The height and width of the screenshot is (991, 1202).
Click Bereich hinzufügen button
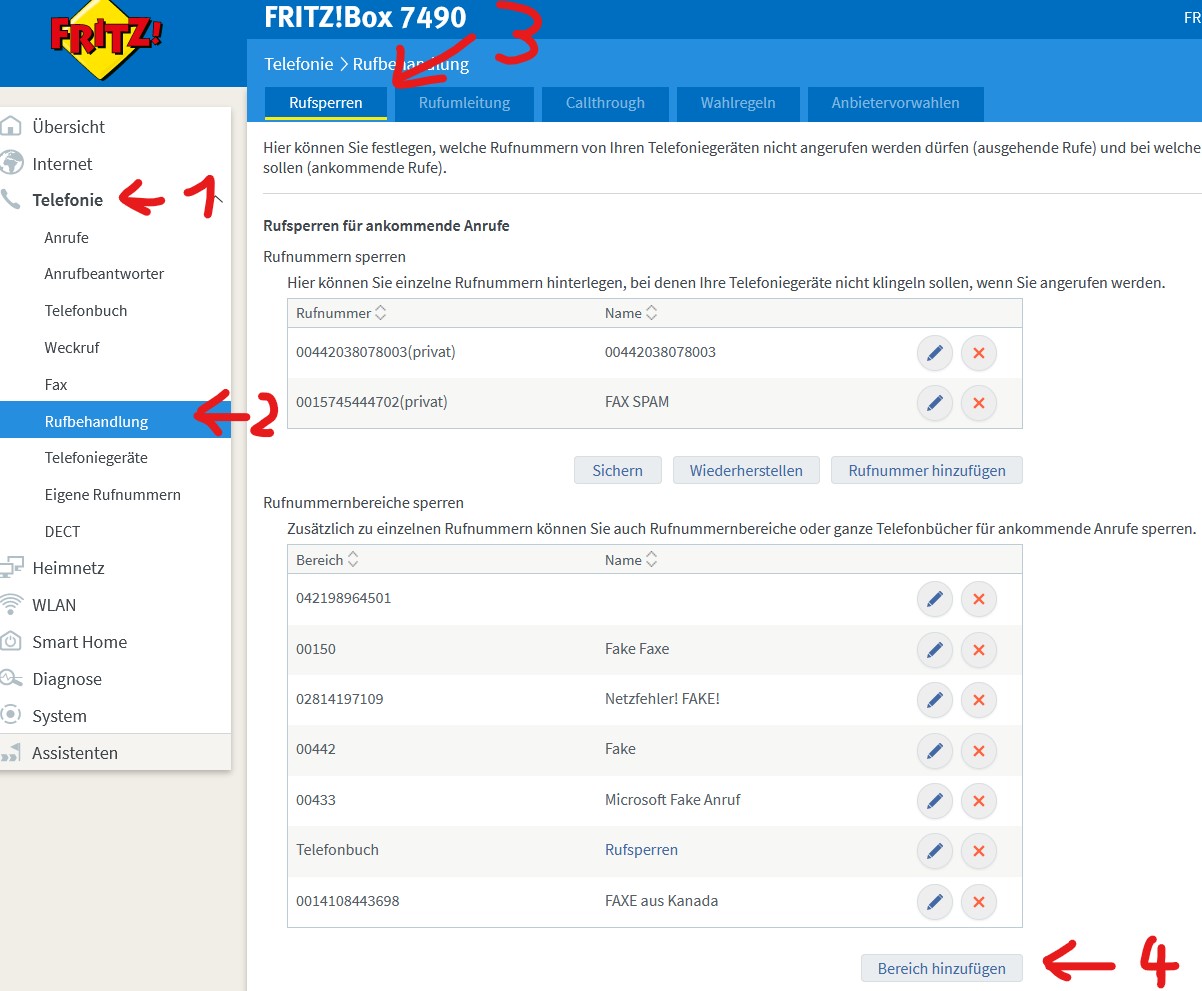click(942, 968)
